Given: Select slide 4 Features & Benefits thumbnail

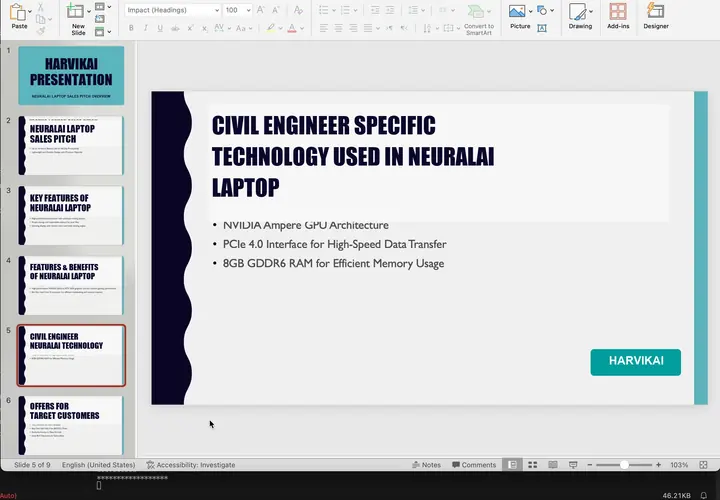Looking at the screenshot, I should 71,285.
